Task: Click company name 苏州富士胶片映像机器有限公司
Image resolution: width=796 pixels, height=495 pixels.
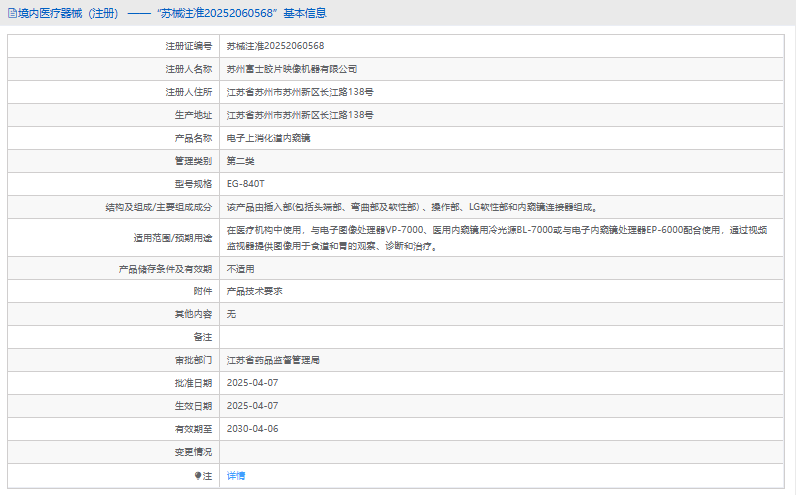Action: point(291,69)
